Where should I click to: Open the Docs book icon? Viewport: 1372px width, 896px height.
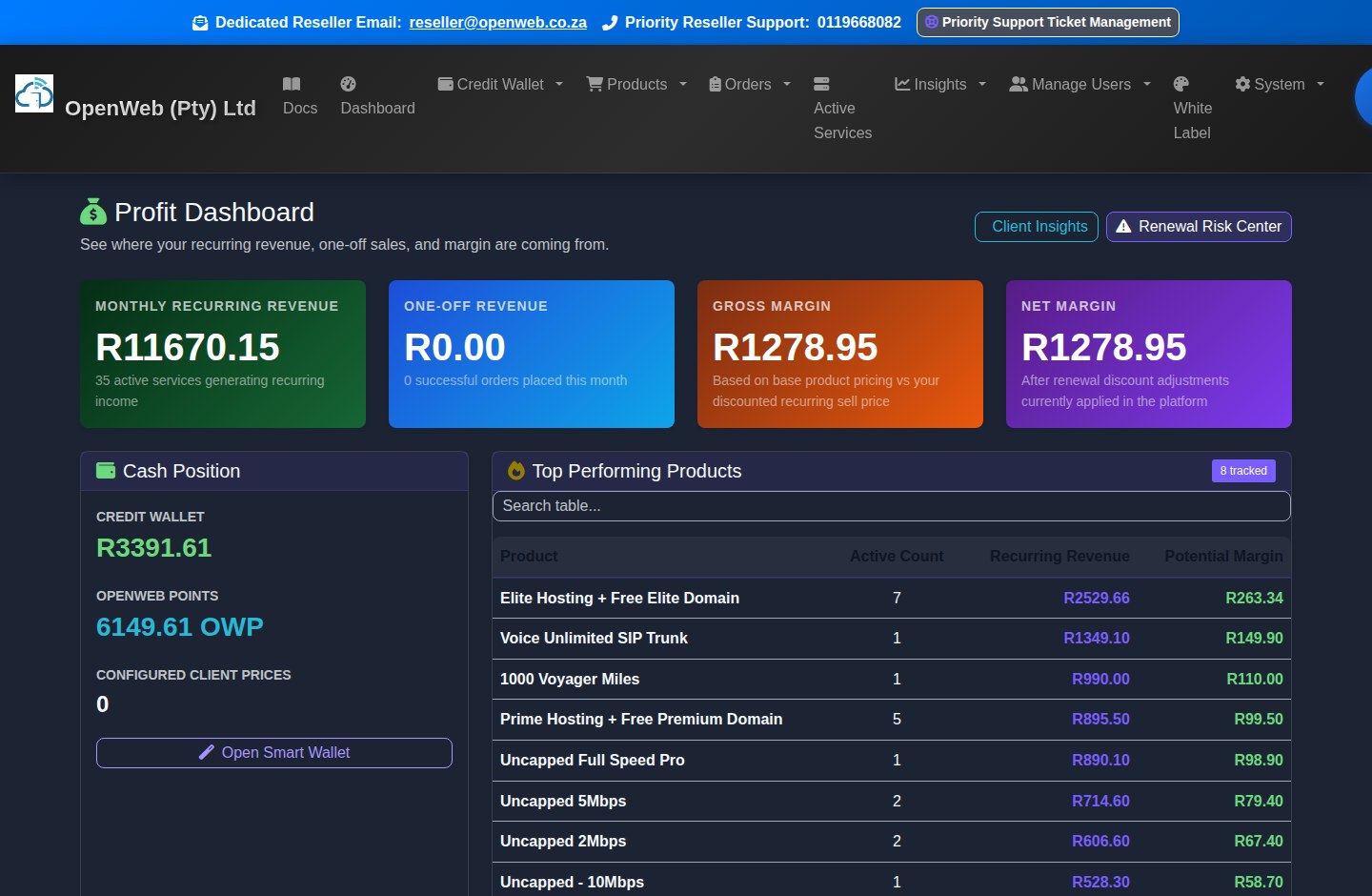pyautogui.click(x=292, y=84)
